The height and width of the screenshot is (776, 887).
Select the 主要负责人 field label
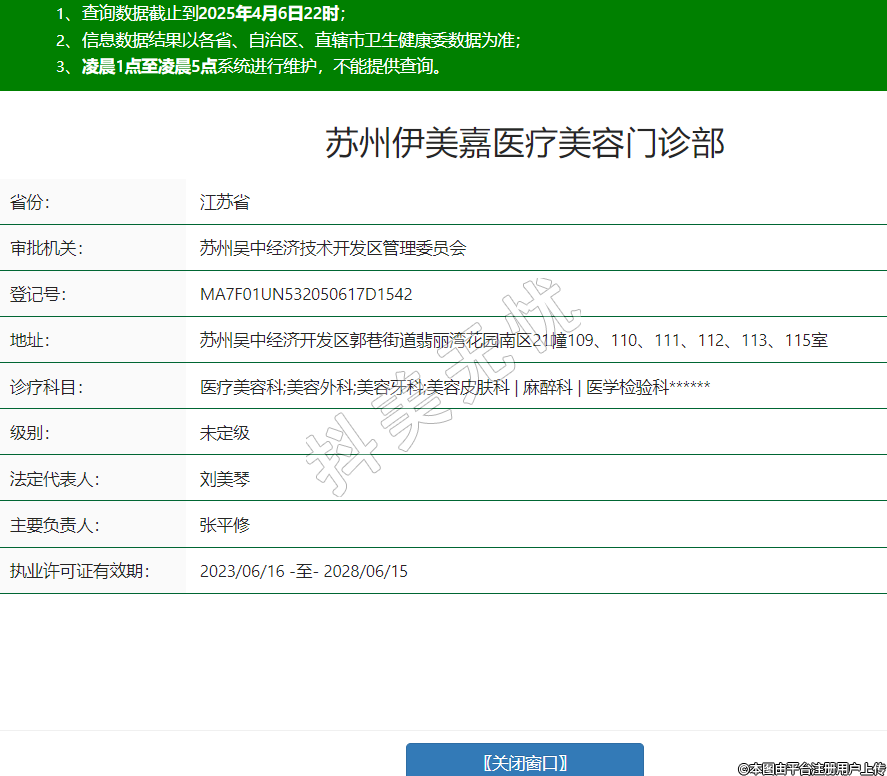[54, 525]
